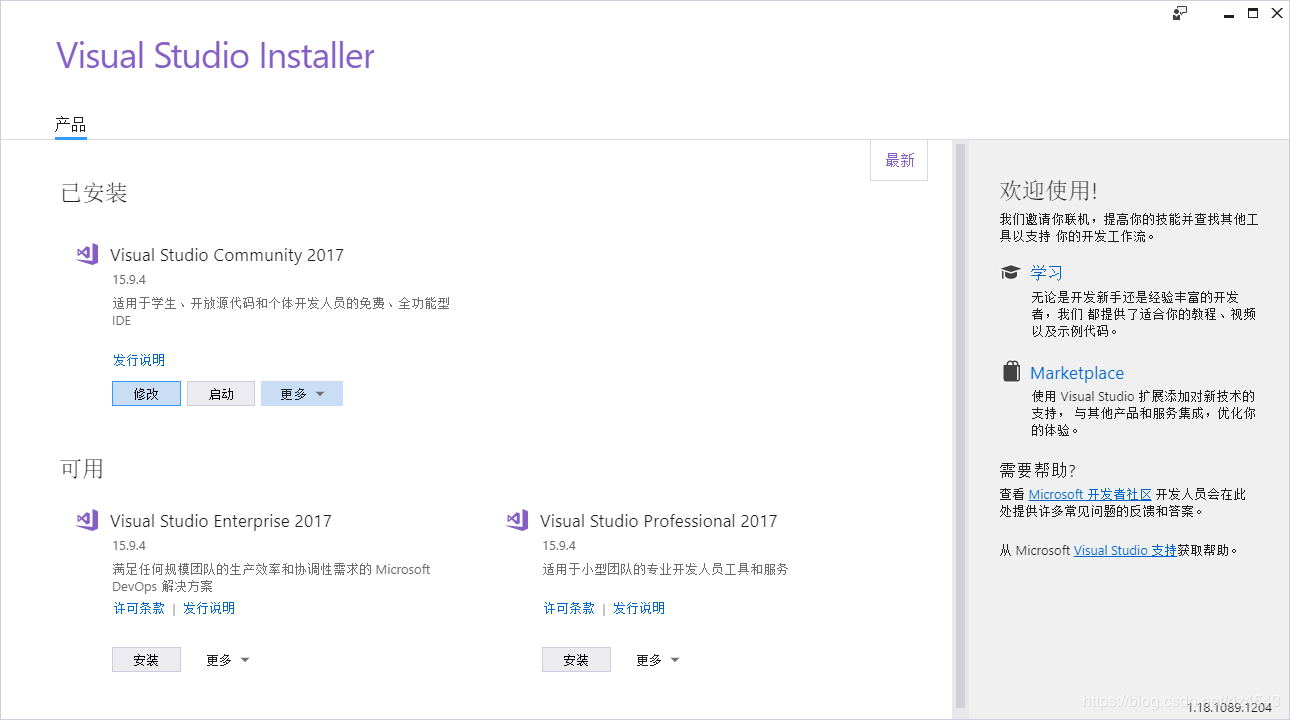Click the 修改 button for Visual Studio Community
1290x720 pixels.
click(146, 393)
